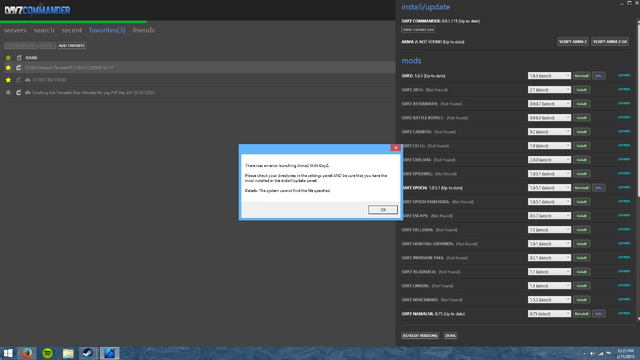Toggle favorite star for Overpoch Taviana server
This screenshot has width=640, height=360.
click(8, 68)
